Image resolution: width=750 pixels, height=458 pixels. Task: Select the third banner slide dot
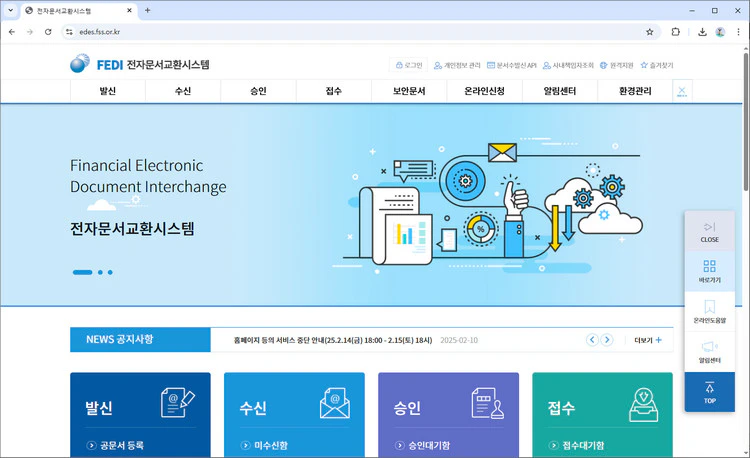110,272
